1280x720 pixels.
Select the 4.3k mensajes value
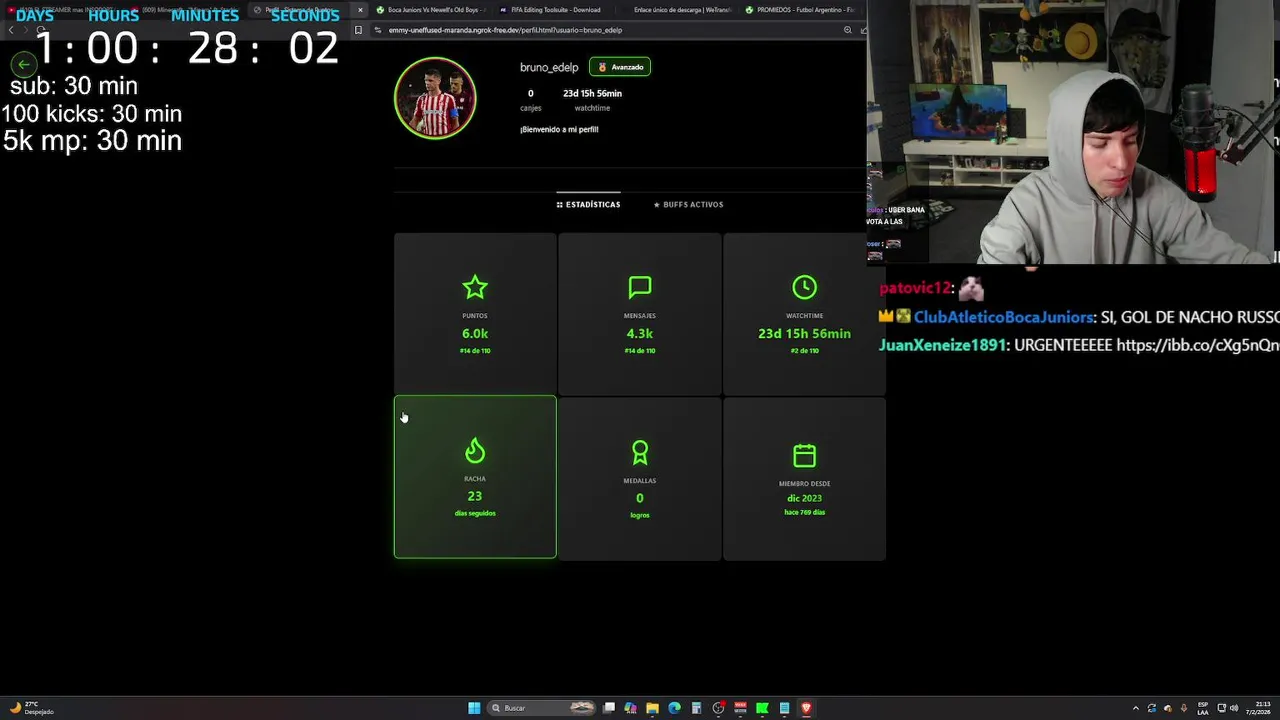click(640, 333)
